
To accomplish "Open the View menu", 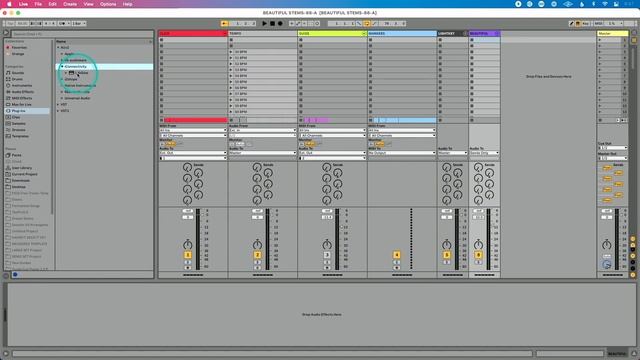I will click(88, 4).
